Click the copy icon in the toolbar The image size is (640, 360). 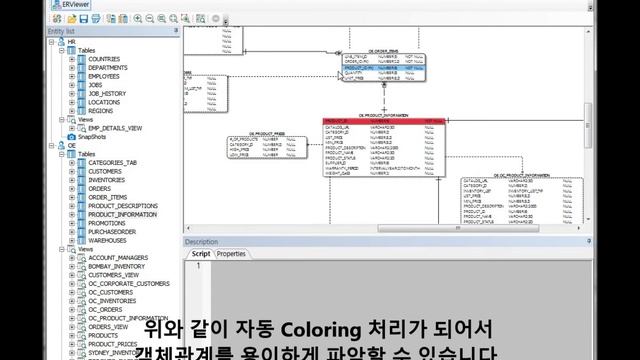(111, 18)
